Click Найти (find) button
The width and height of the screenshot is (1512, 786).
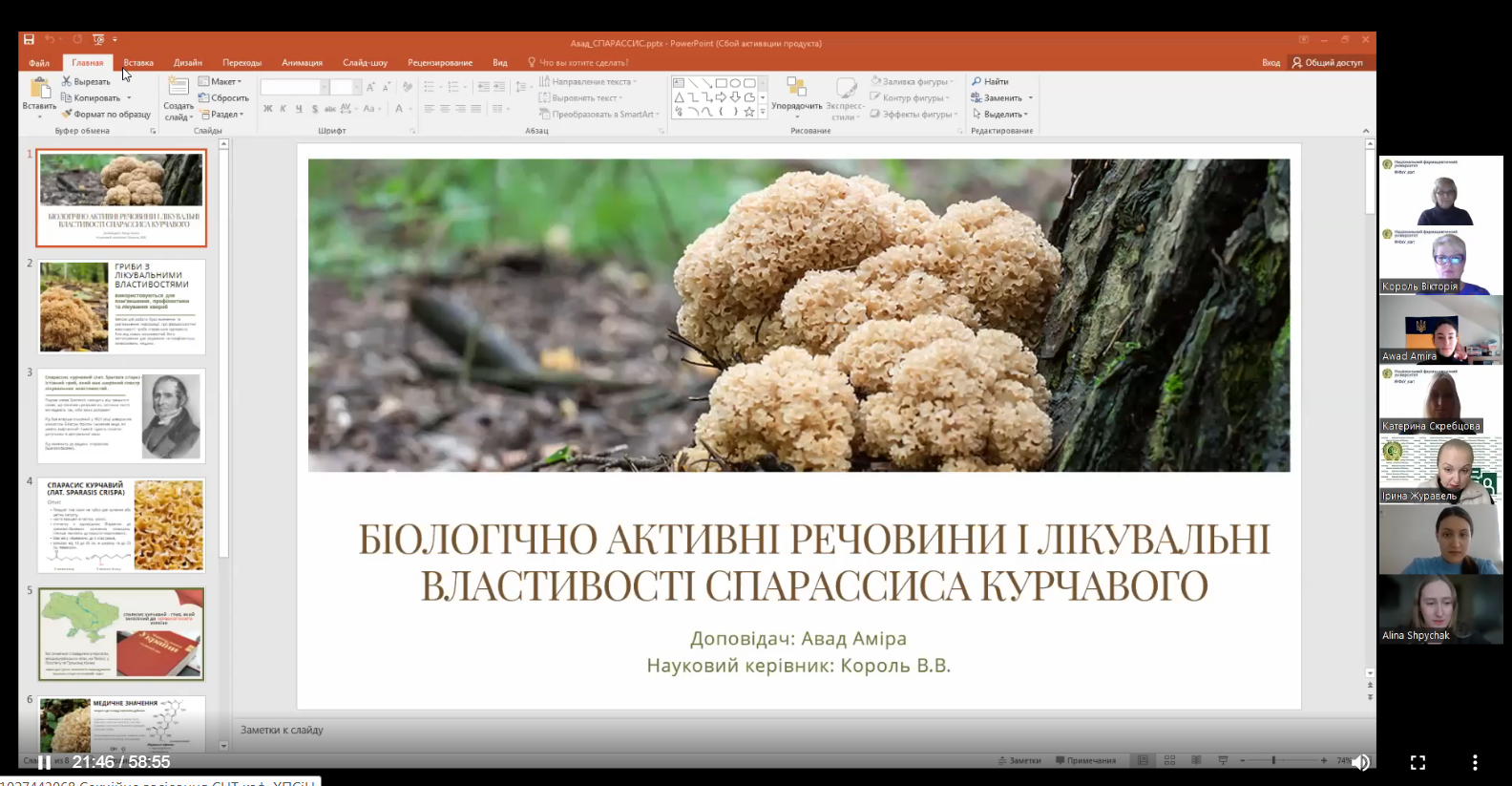click(990, 81)
